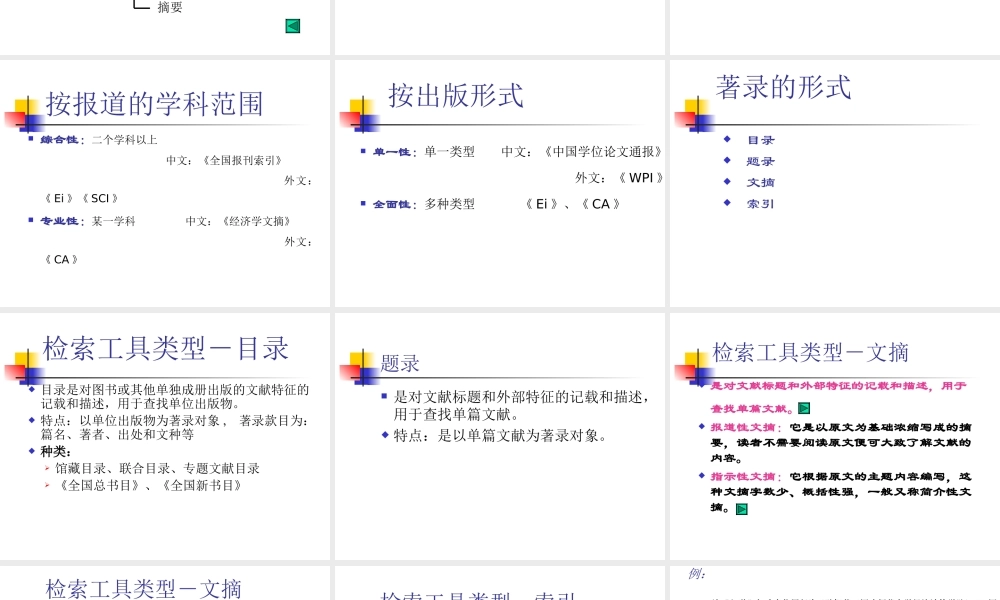Open the 目录 hyperlink on 著录的形式 slide
The height and width of the screenshot is (600, 1000).
pos(760,140)
